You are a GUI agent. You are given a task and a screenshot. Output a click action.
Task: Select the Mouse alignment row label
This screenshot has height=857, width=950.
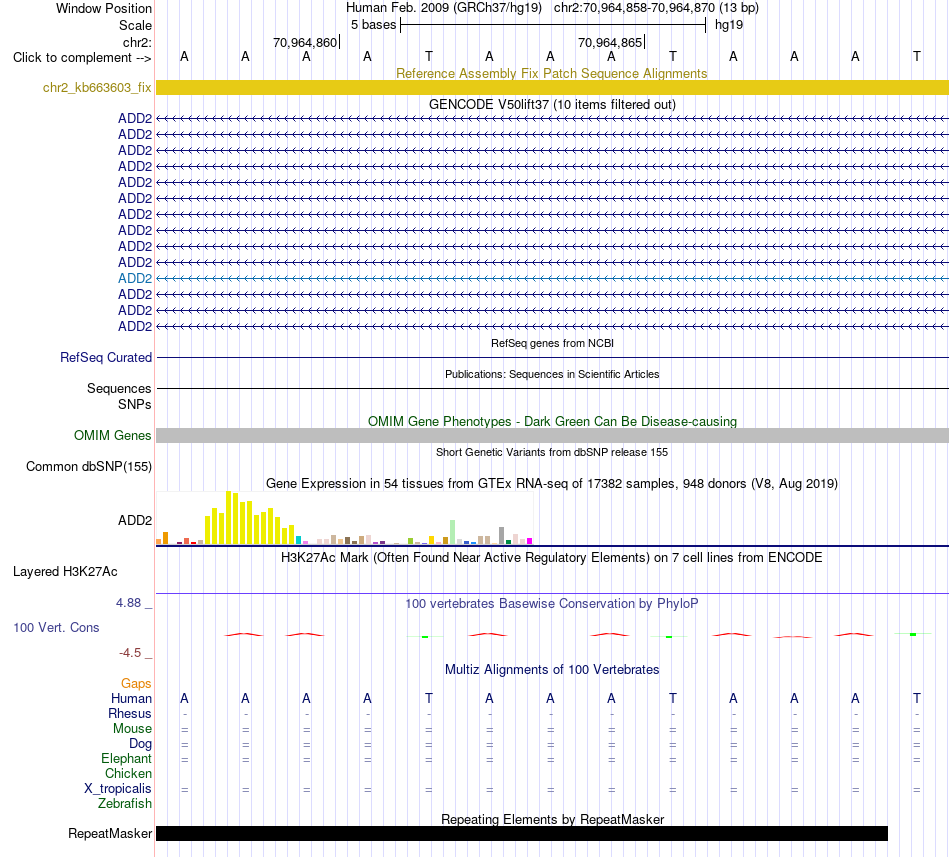point(132,729)
